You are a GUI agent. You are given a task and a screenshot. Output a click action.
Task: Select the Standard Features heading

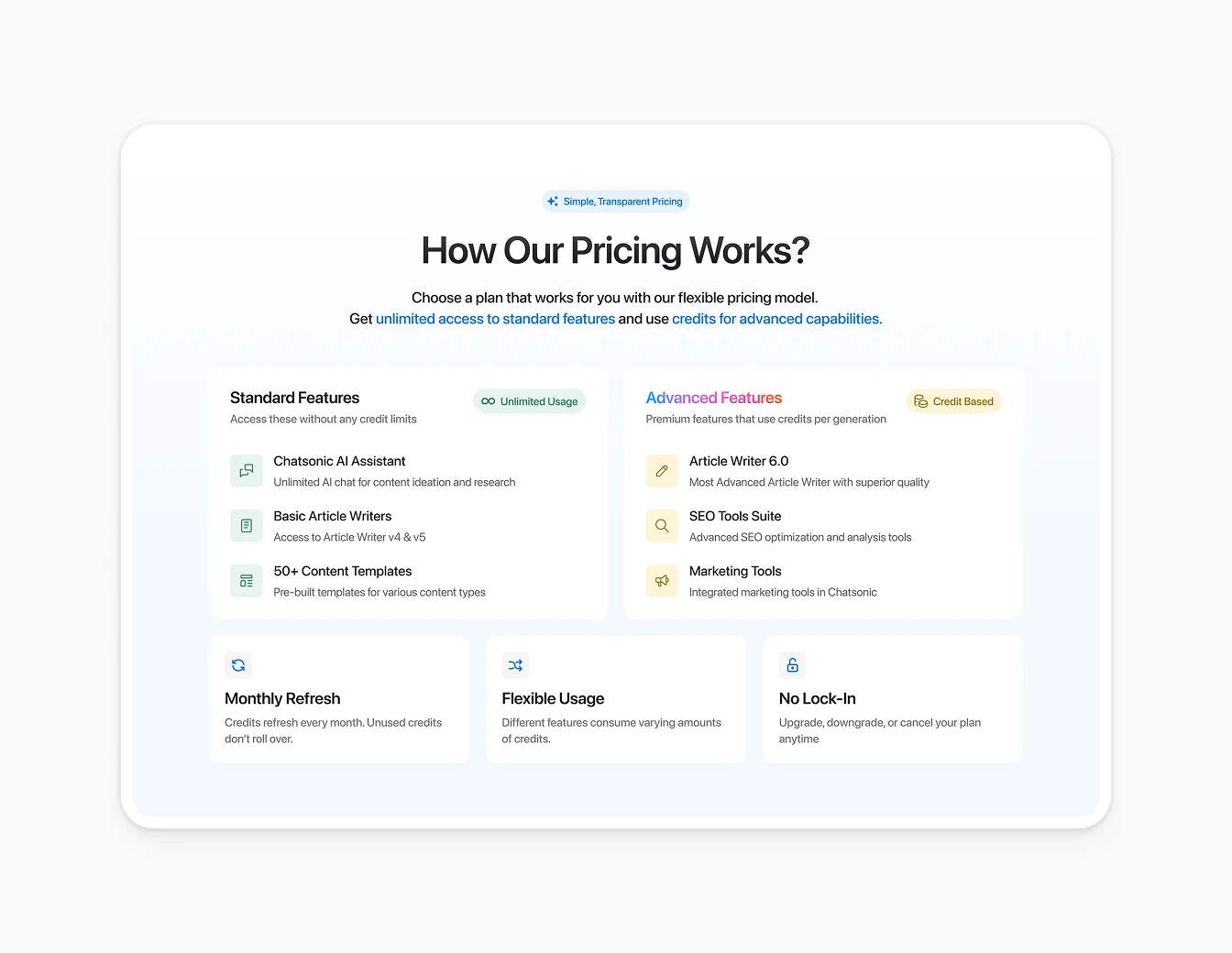[x=294, y=398]
